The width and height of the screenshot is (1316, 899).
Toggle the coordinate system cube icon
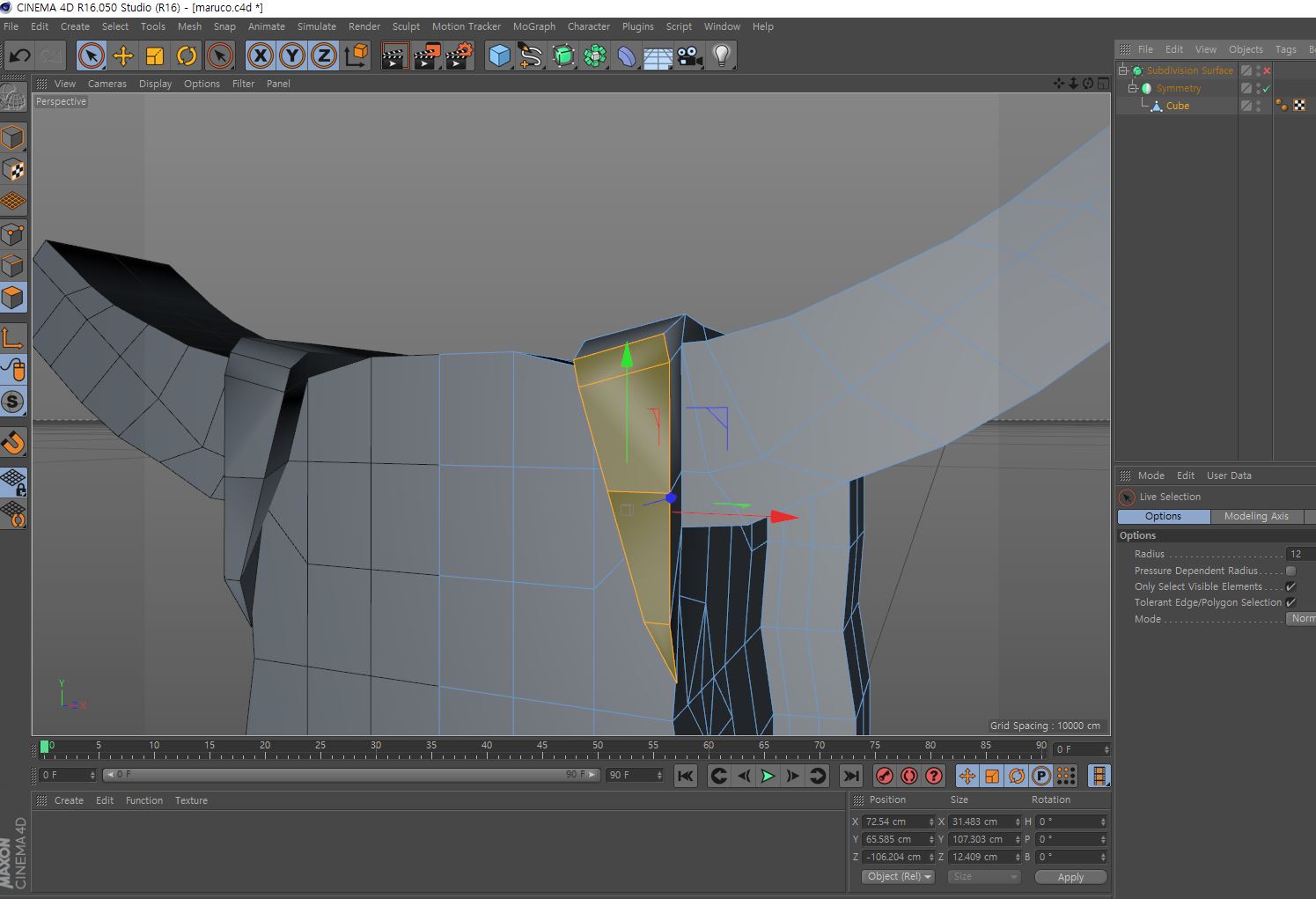point(356,56)
